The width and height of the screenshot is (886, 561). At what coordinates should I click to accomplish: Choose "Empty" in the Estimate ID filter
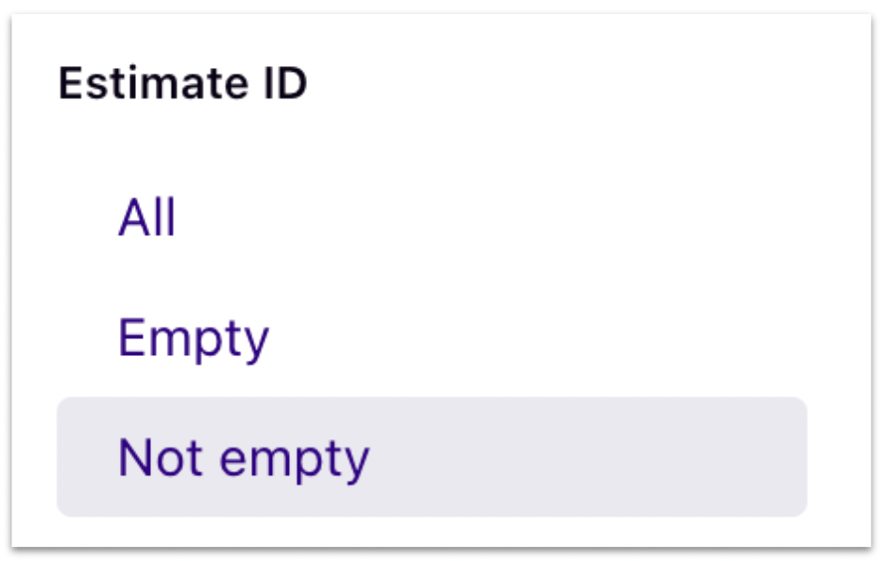click(x=432, y=338)
